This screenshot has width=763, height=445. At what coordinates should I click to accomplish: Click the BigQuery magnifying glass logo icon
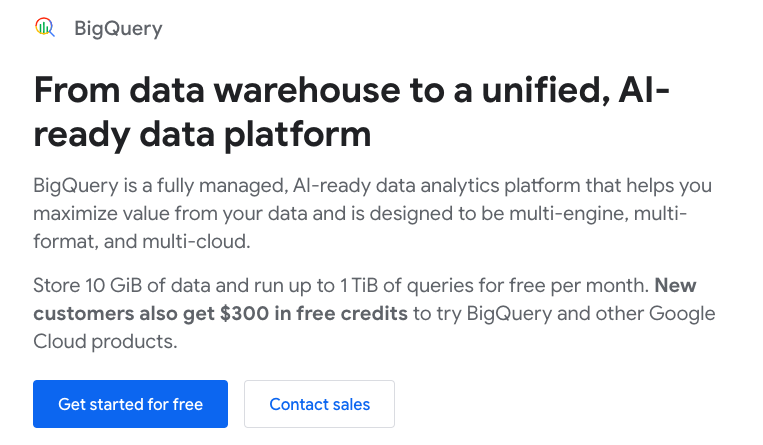point(45,28)
